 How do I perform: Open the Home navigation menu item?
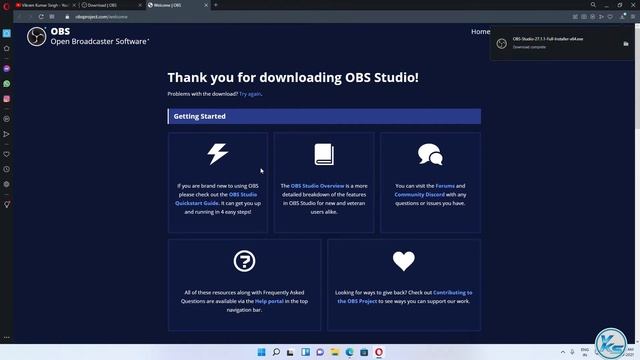tap(480, 31)
